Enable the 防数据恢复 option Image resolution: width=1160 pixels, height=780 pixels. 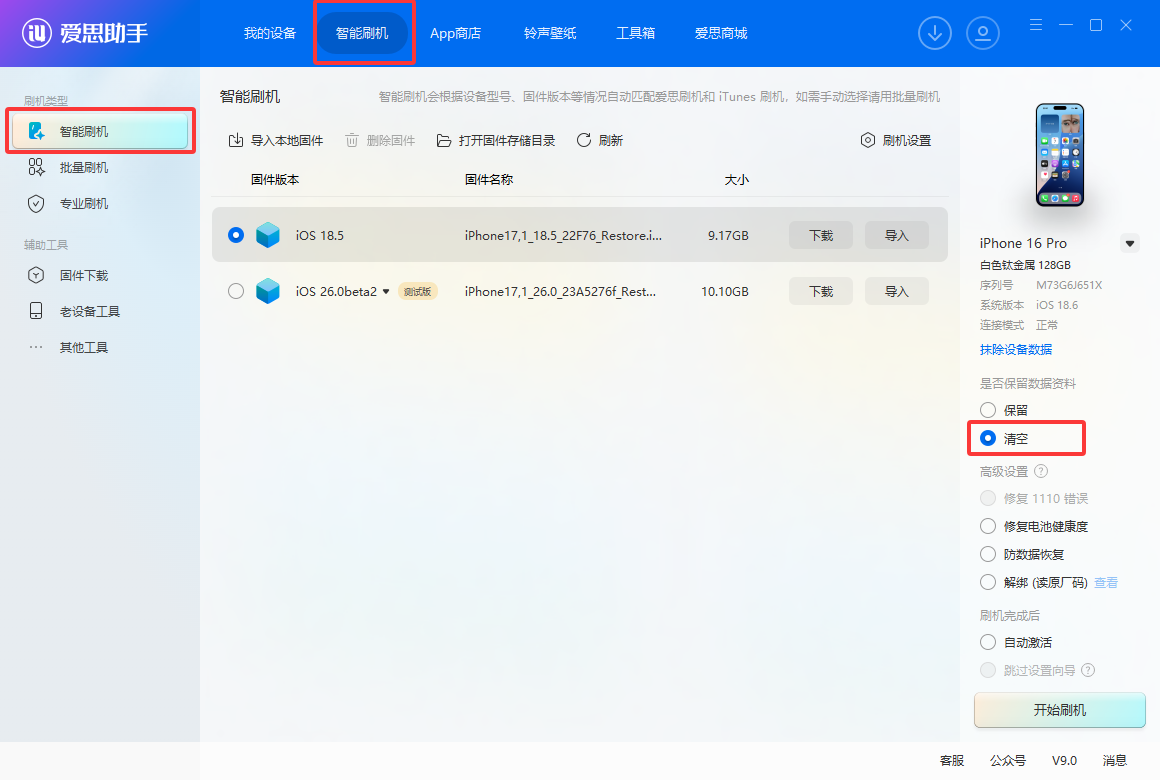(x=988, y=554)
